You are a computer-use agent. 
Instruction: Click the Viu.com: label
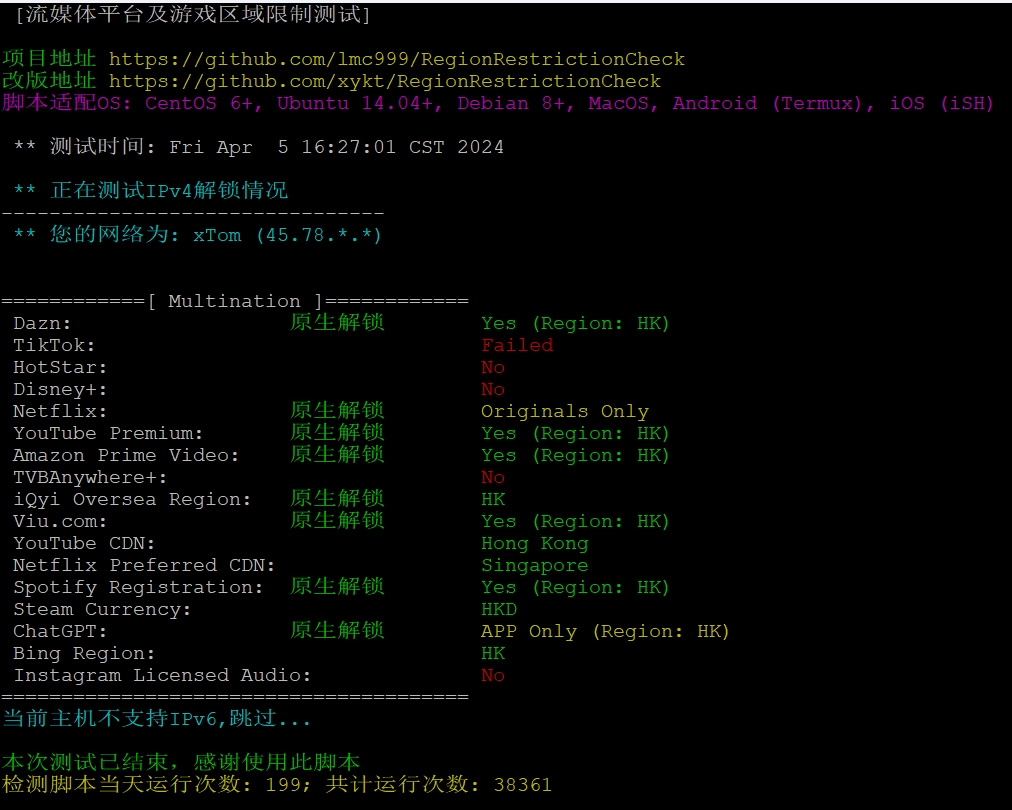(x=60, y=521)
